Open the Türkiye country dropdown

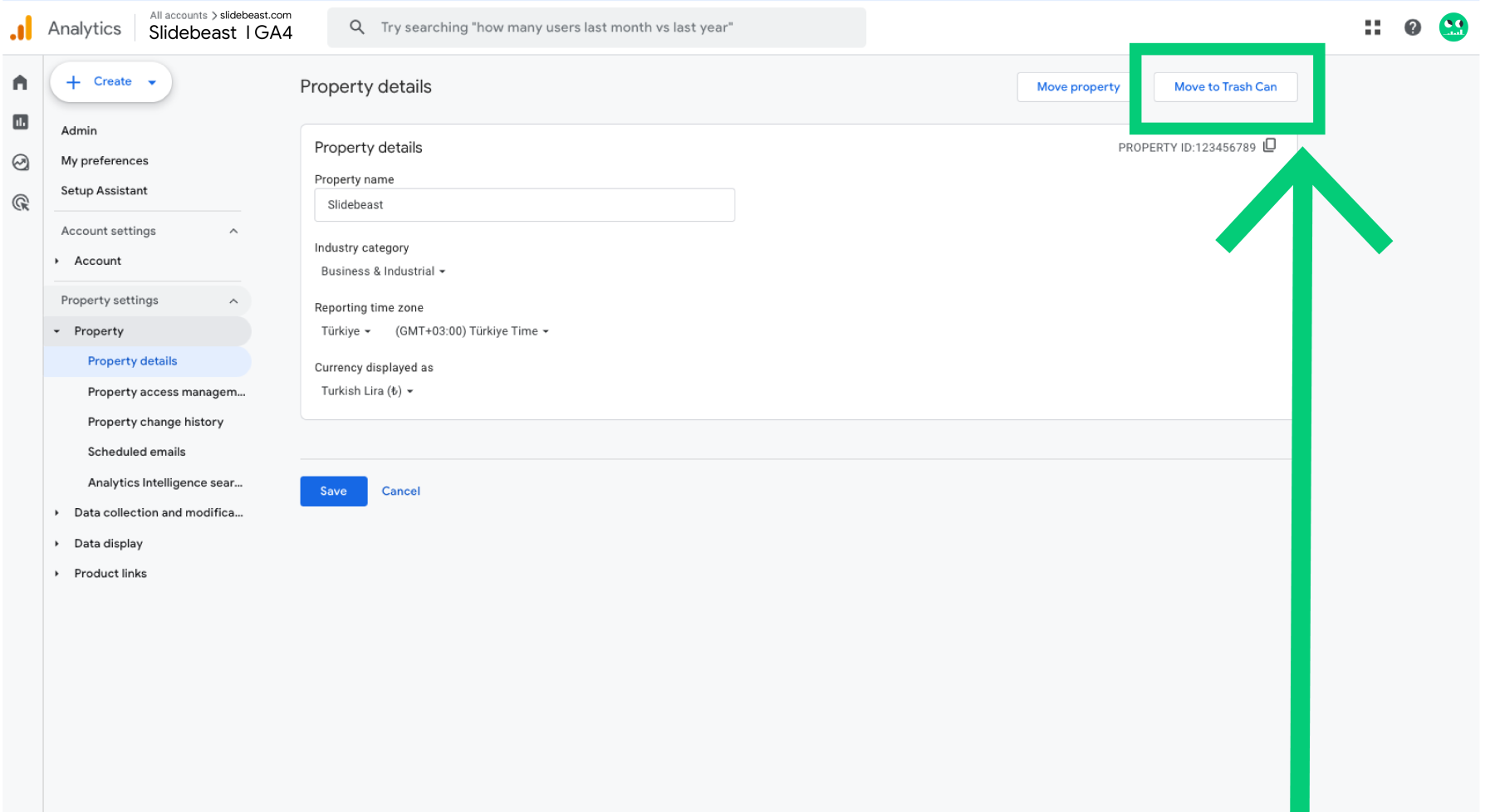pyautogui.click(x=346, y=330)
